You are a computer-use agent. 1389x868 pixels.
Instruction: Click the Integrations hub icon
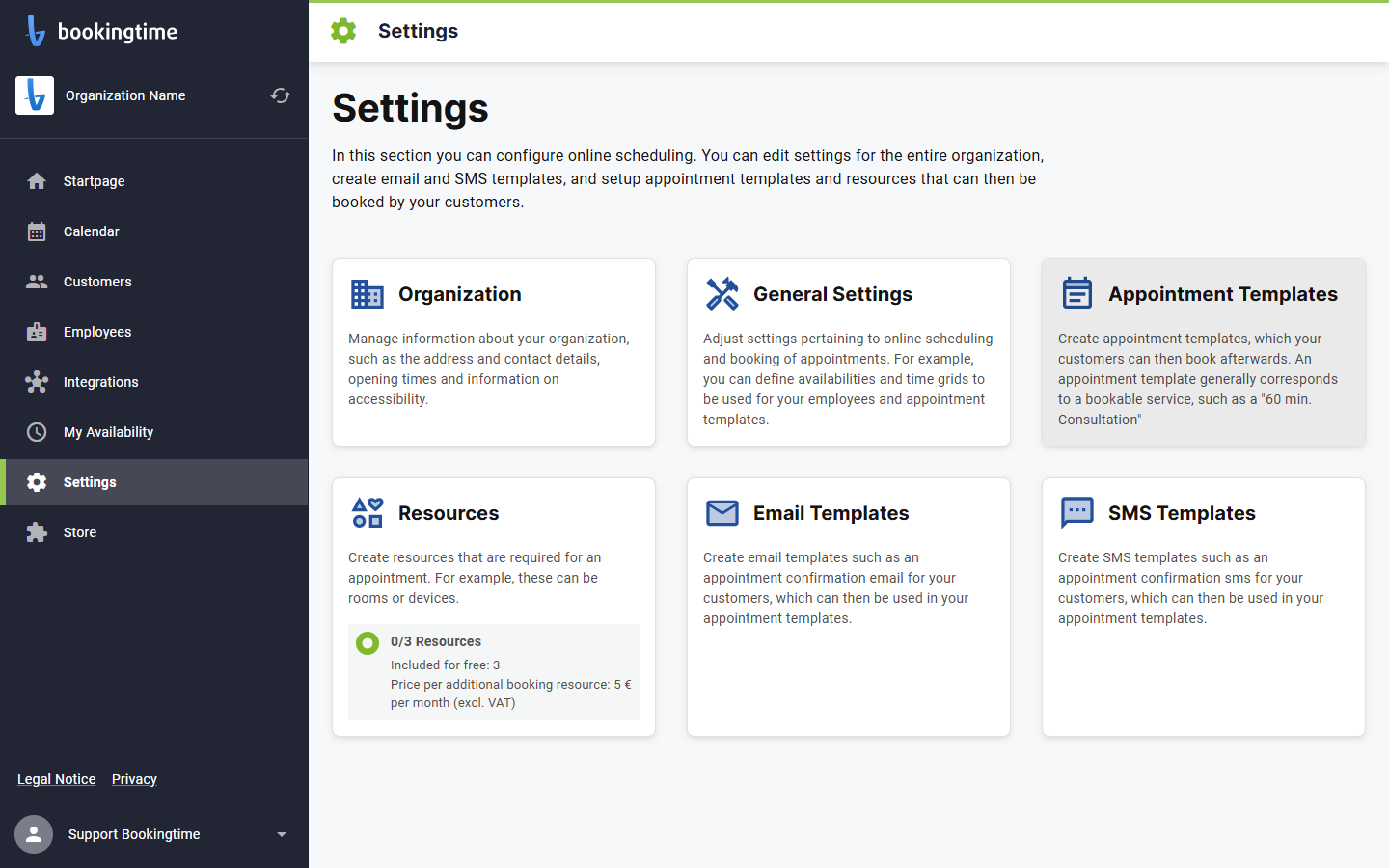[x=37, y=382]
